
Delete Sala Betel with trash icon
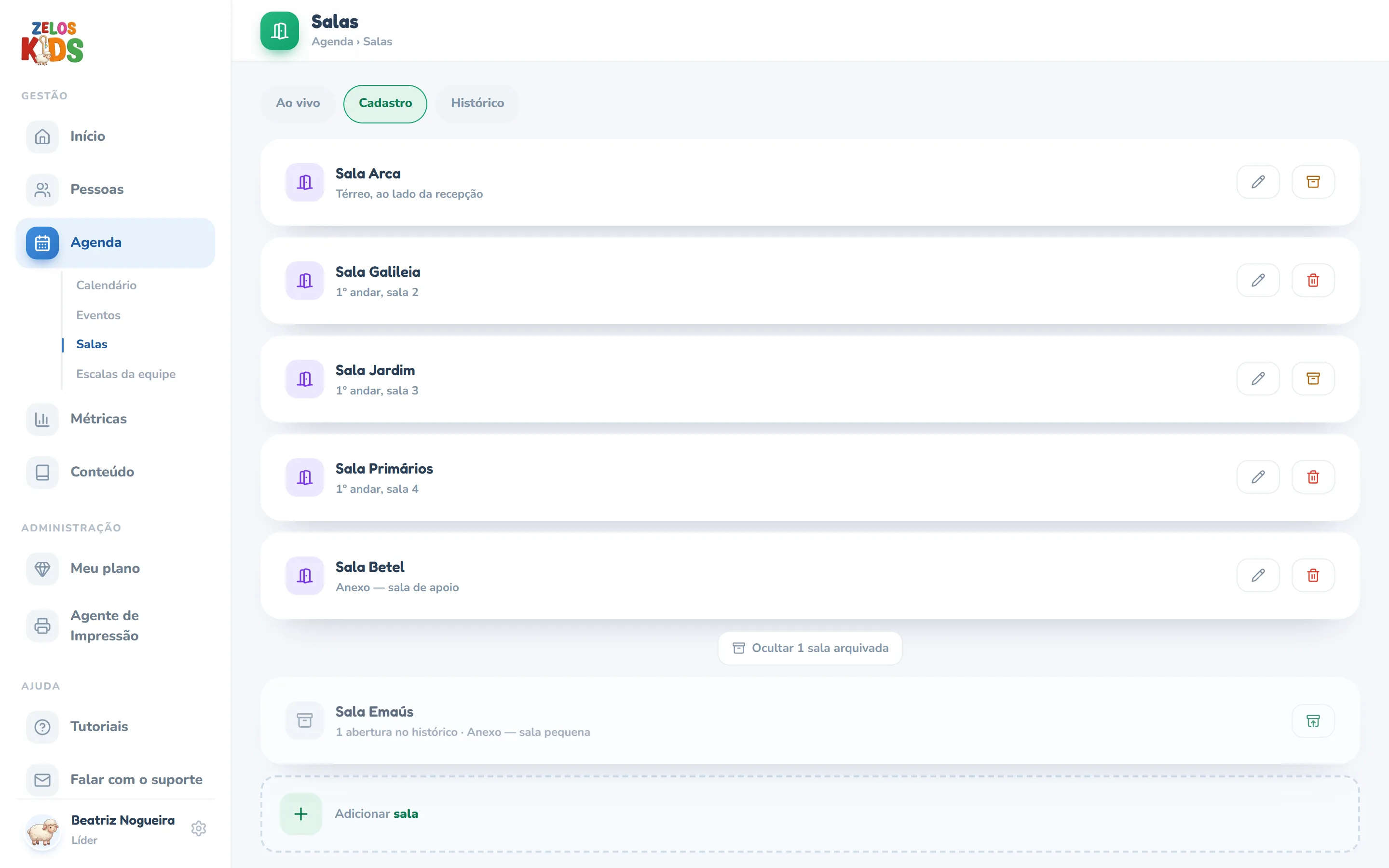[x=1313, y=575]
